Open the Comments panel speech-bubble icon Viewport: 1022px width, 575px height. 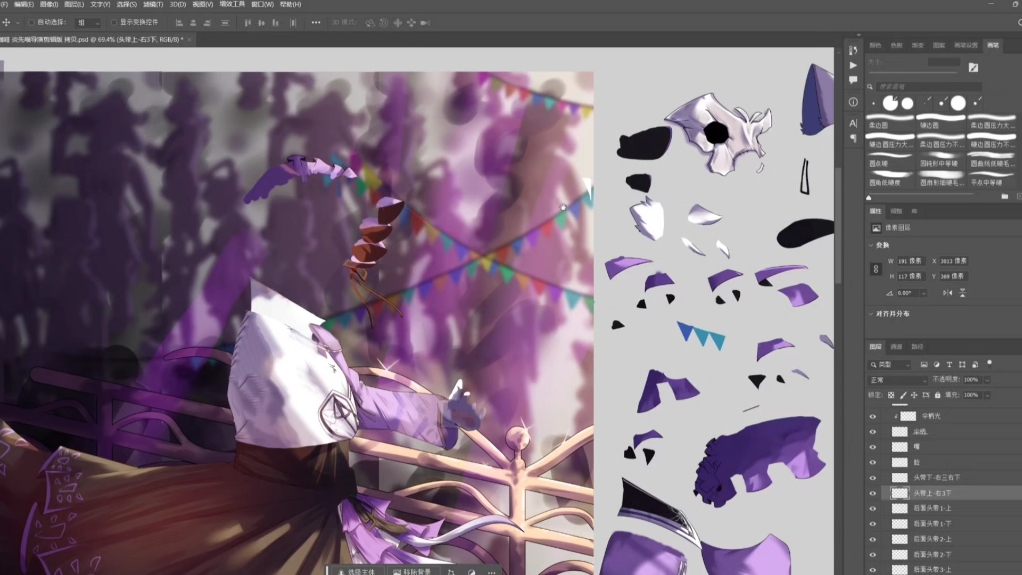point(853,80)
